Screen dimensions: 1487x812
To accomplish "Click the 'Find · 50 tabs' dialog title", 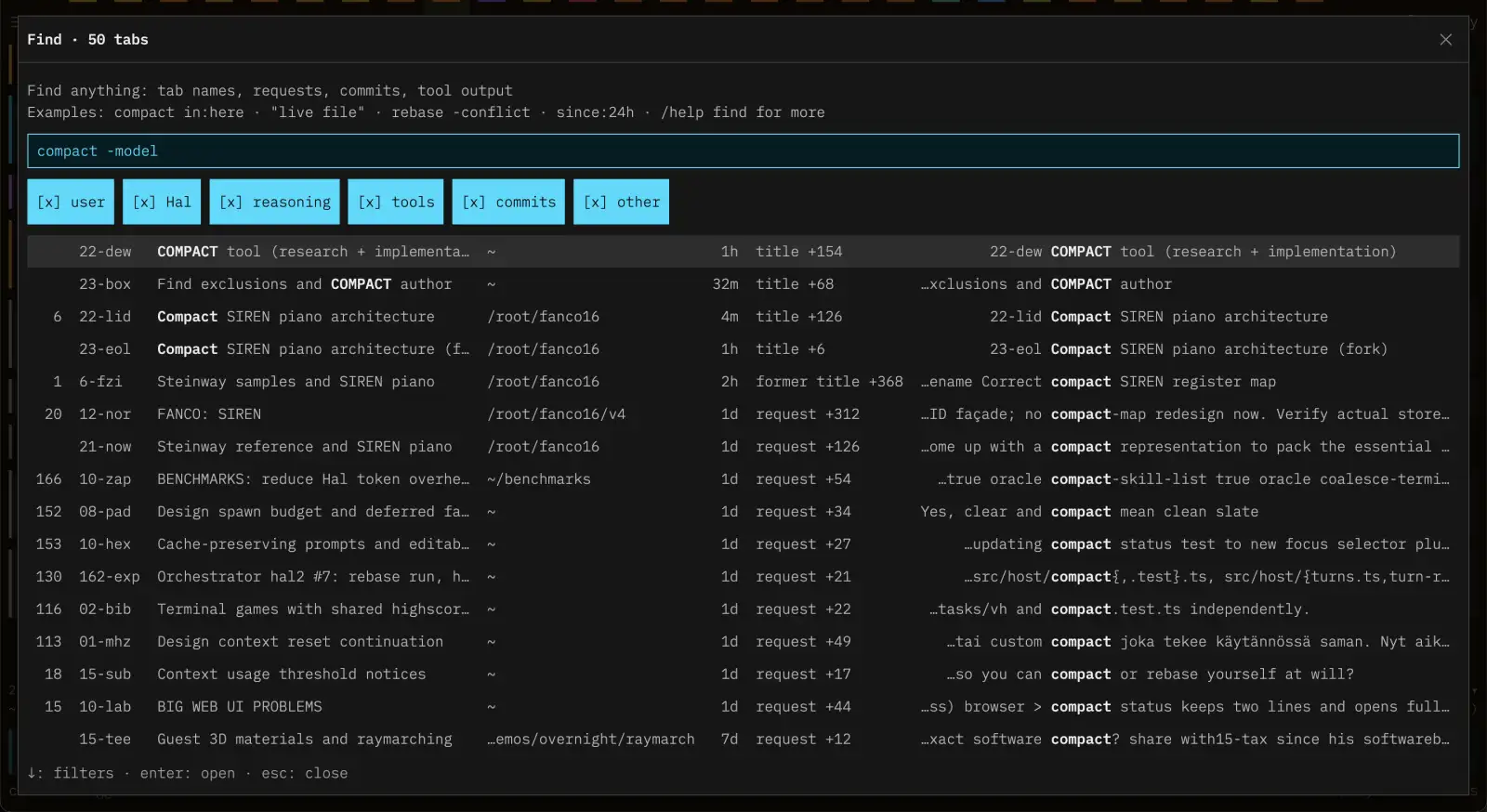I will 87,39.
